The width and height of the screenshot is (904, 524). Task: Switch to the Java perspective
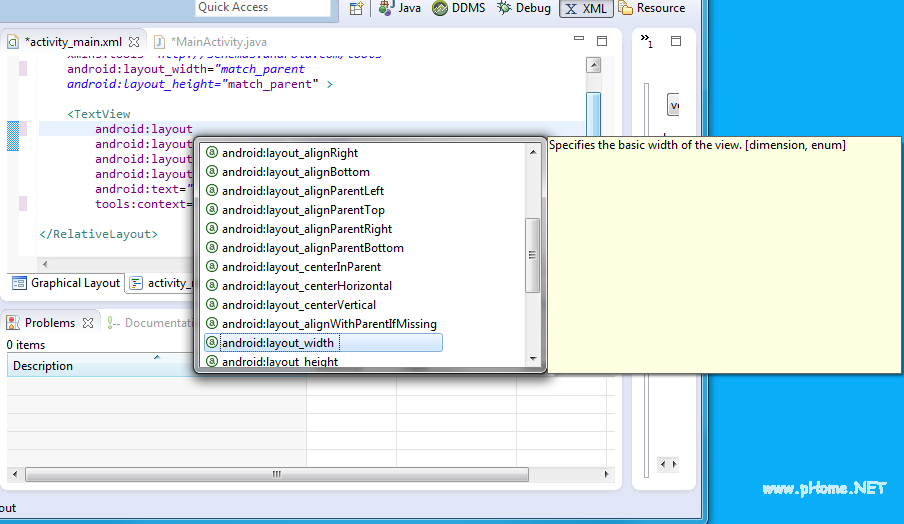coord(400,8)
